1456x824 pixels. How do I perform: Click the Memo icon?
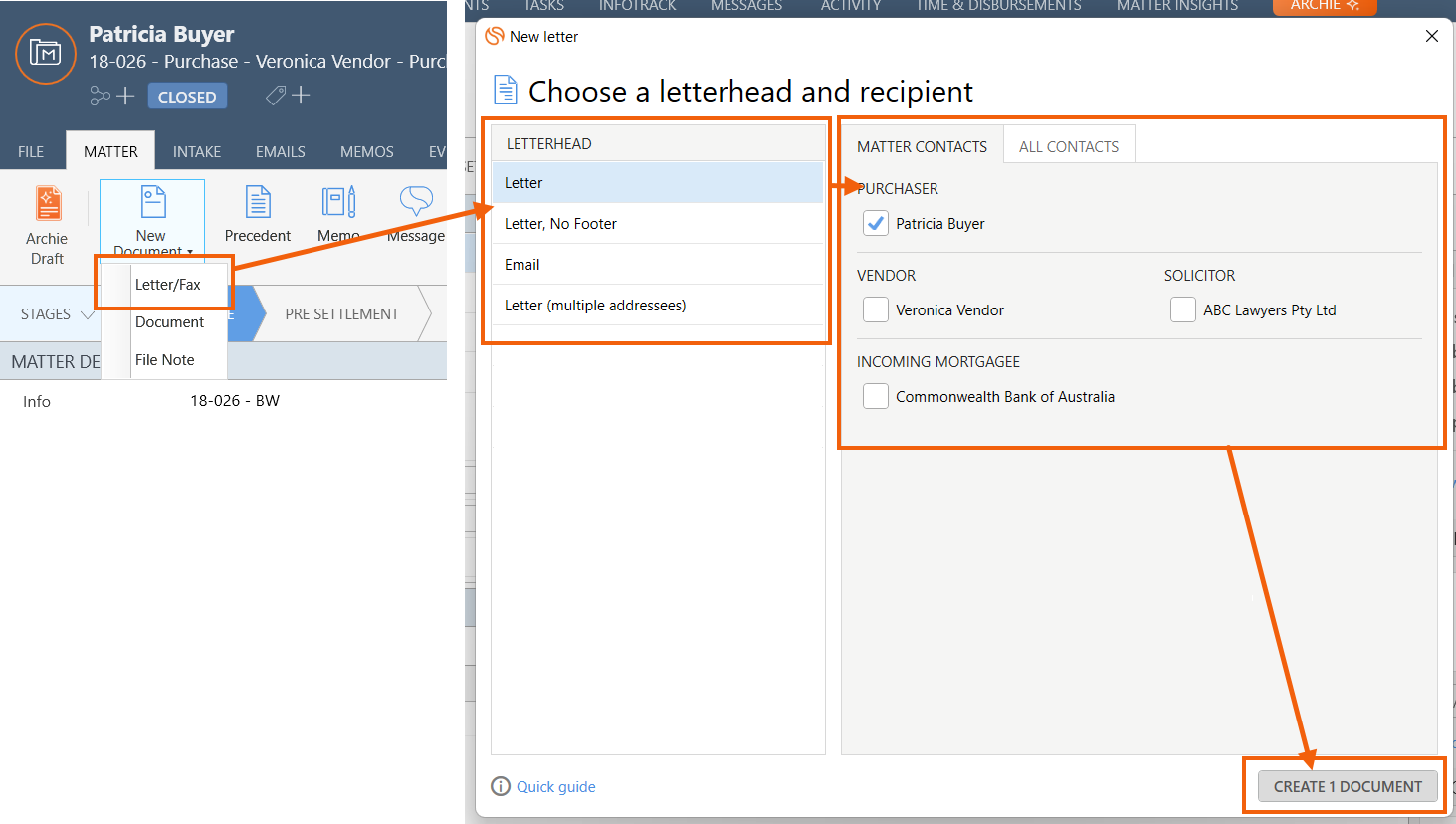click(x=338, y=202)
